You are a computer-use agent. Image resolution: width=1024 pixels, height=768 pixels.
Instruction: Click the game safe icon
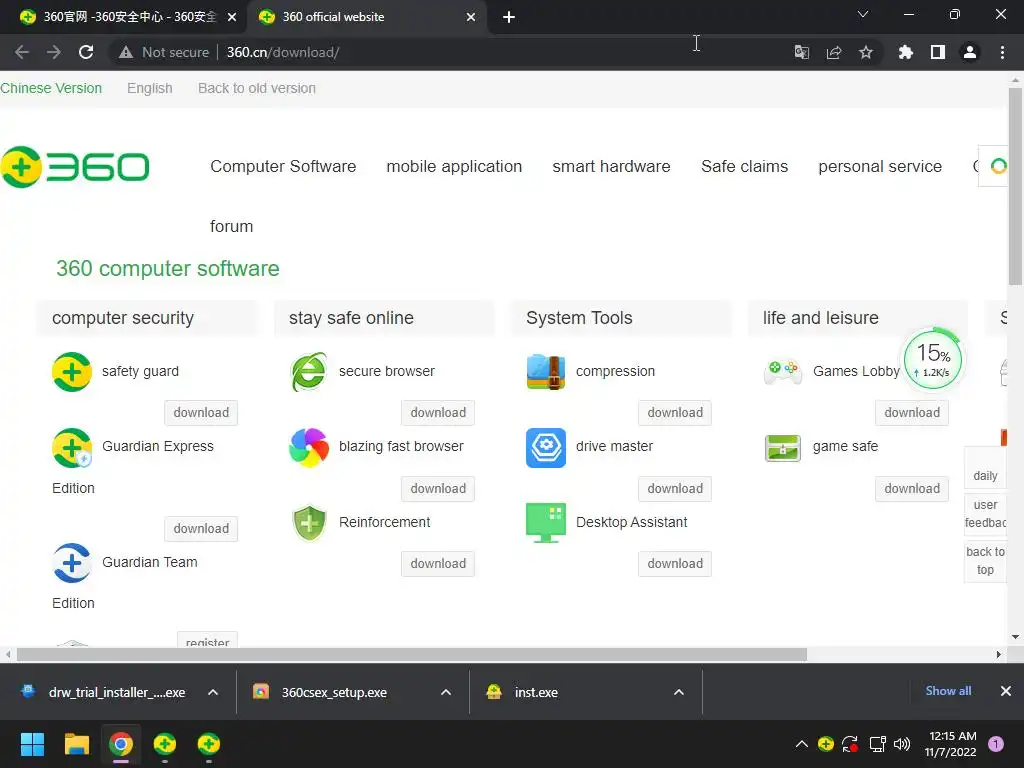[783, 447]
